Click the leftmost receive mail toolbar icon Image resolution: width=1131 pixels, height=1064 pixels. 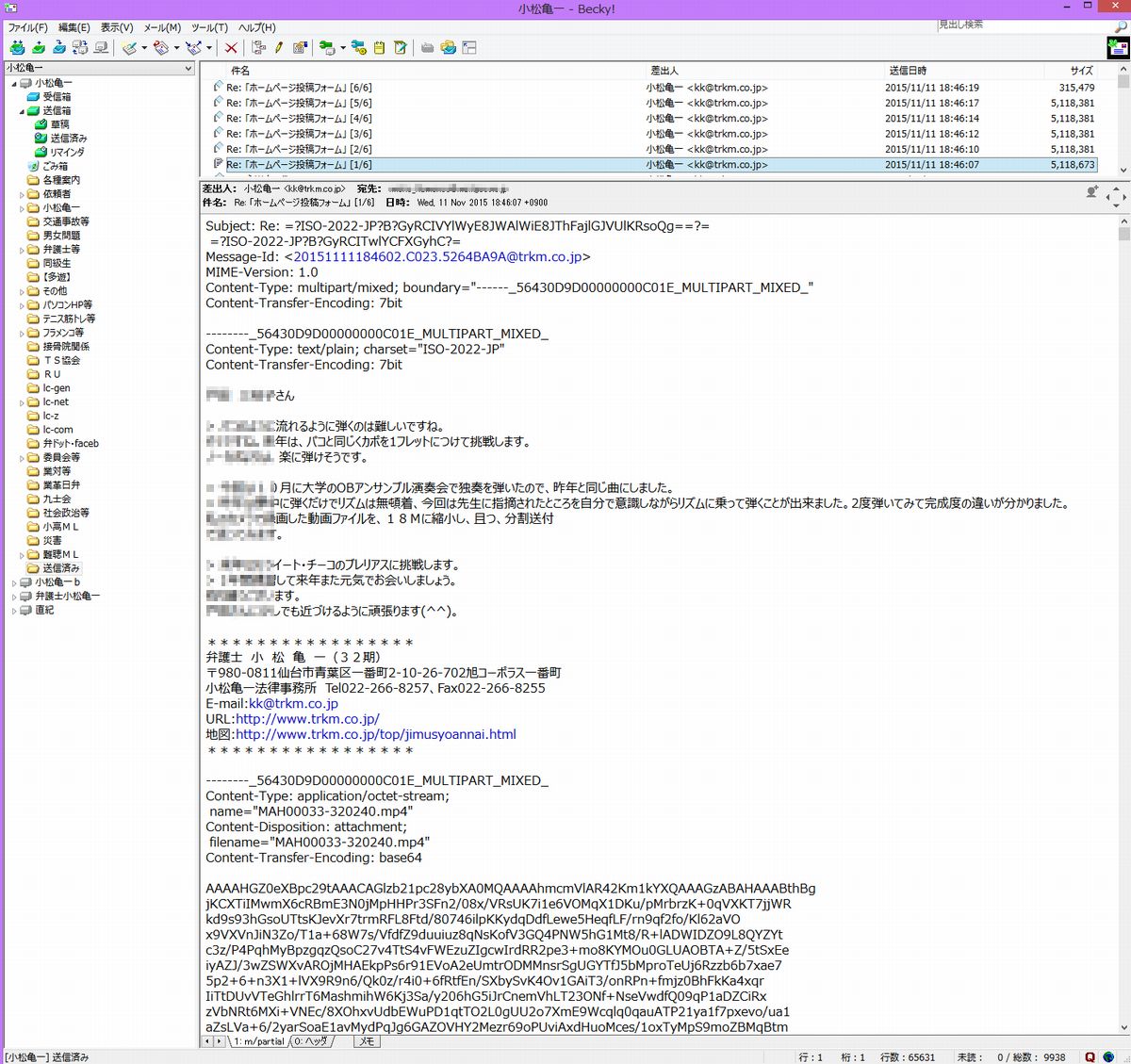(17, 48)
